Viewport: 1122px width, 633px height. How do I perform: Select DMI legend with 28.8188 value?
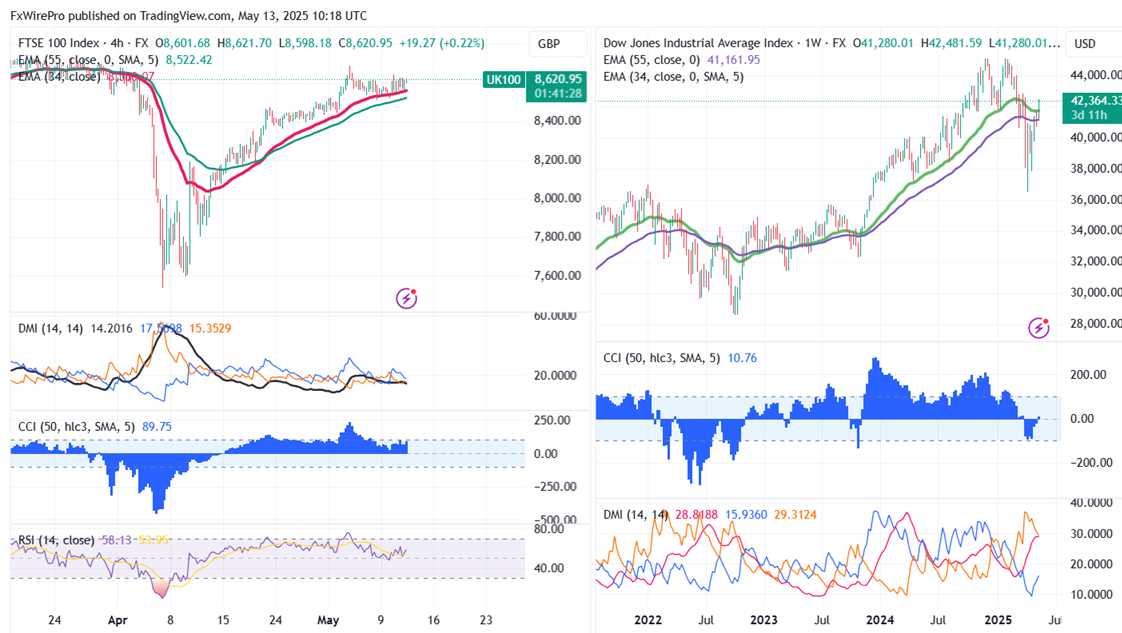click(x=660, y=514)
